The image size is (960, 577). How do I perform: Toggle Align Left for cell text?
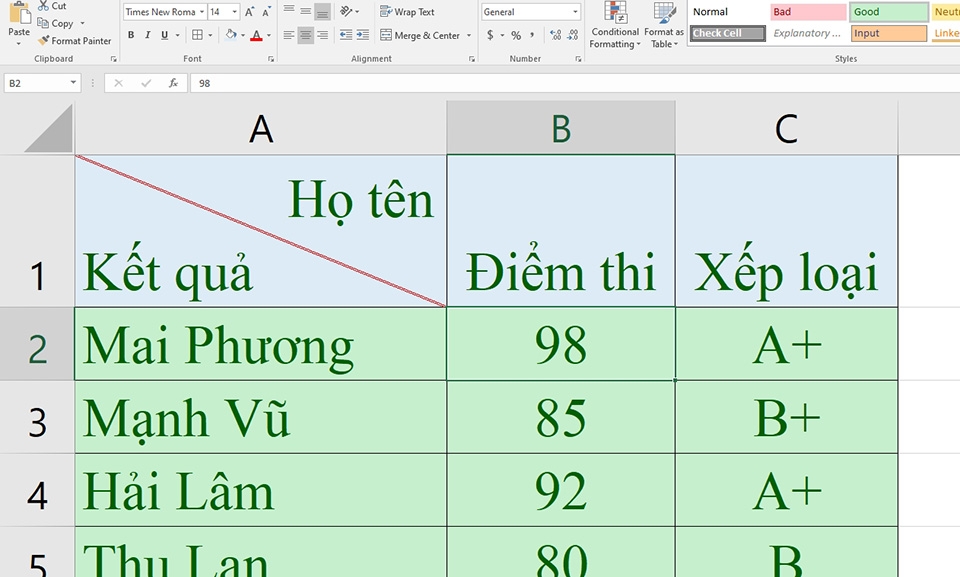289,35
